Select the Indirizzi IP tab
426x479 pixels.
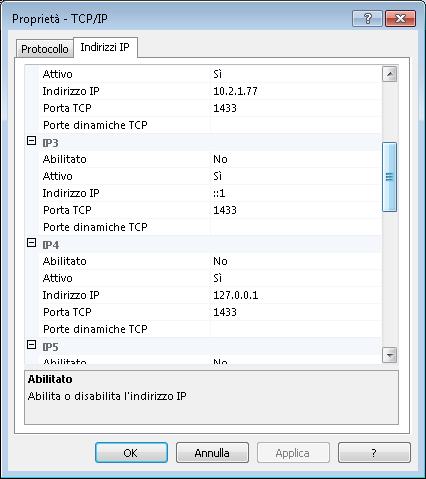[x=105, y=47]
